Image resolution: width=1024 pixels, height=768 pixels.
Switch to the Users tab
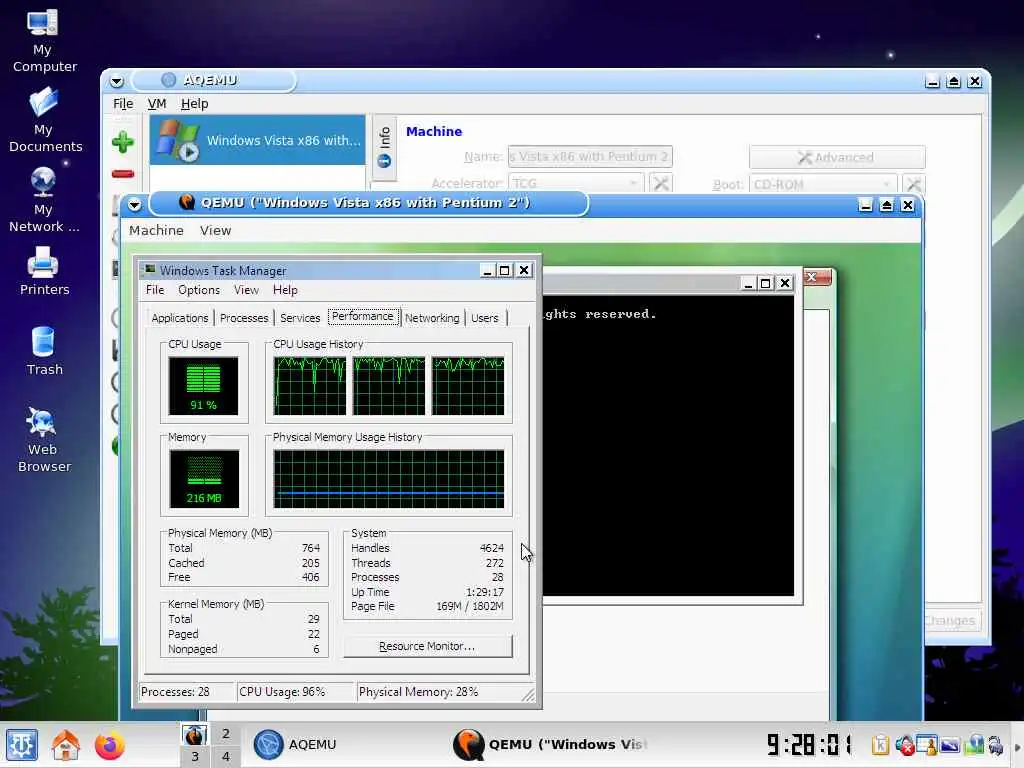coord(485,318)
